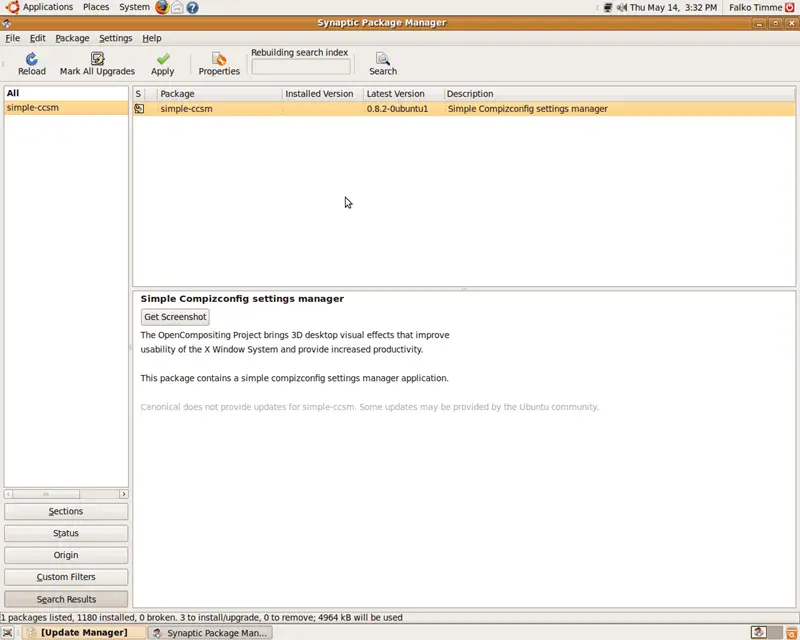Image resolution: width=800 pixels, height=640 pixels.
Task: Close the Synaptic Package Manager window
Action: point(791,23)
